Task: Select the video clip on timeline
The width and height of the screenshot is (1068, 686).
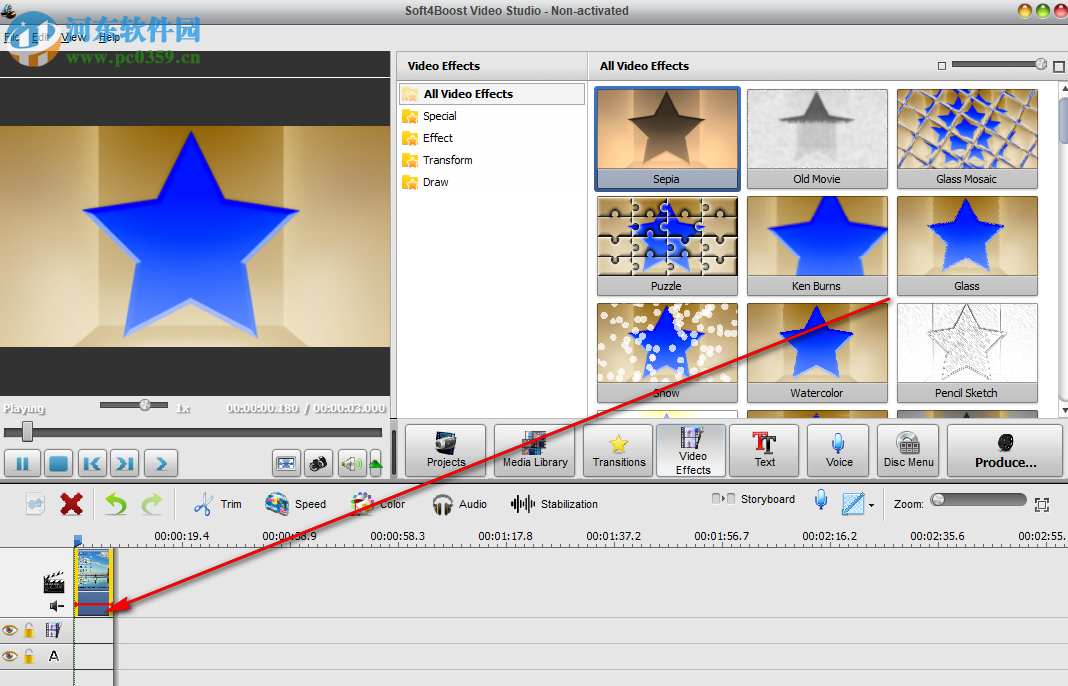Action: point(93,582)
